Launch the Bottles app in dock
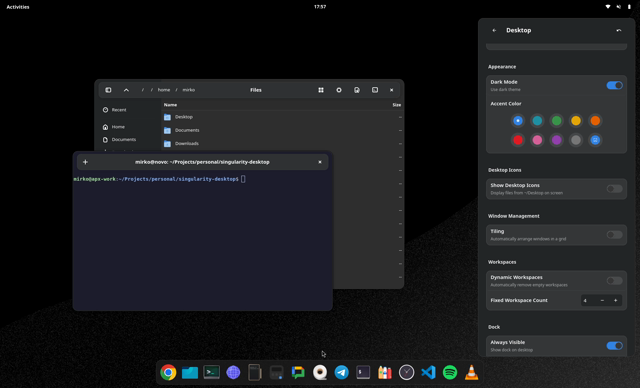The image size is (640, 388). tap(385, 372)
